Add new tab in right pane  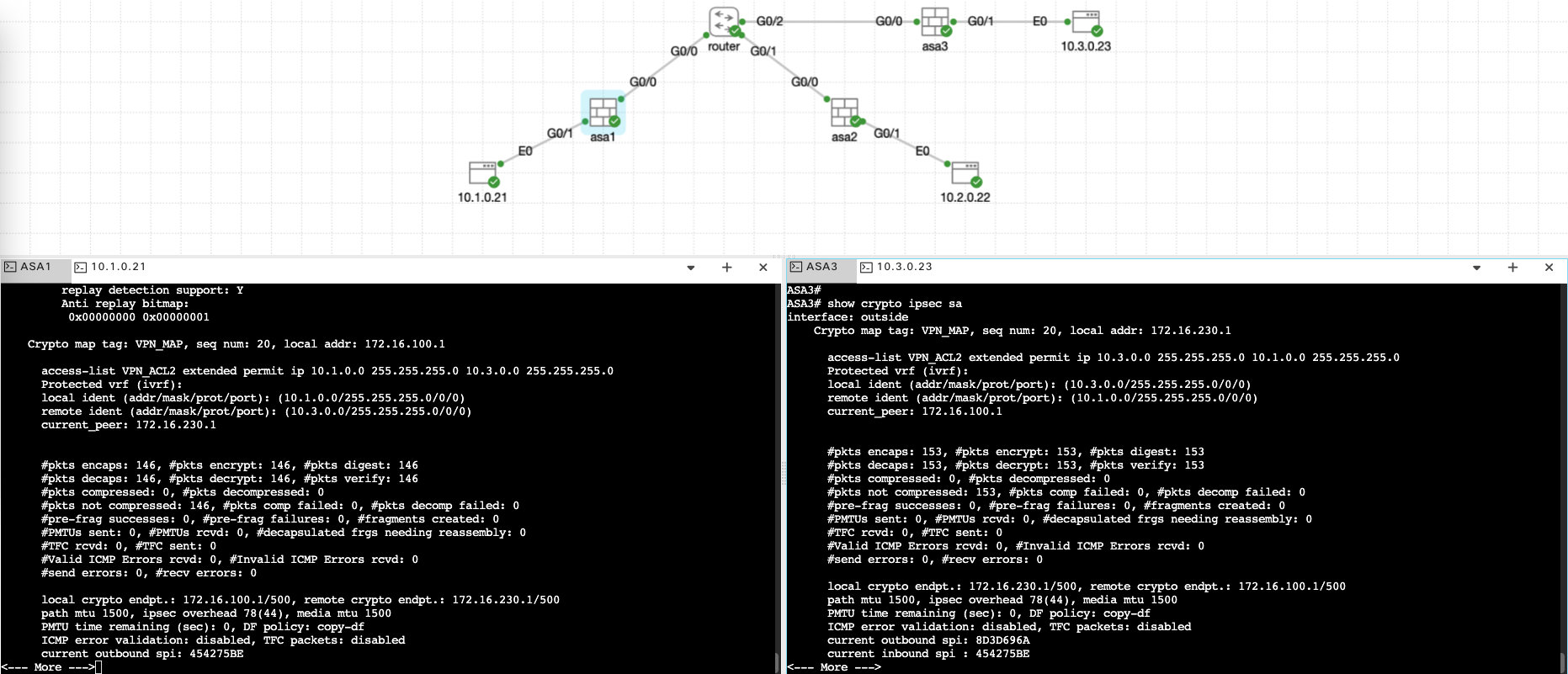point(1512,268)
